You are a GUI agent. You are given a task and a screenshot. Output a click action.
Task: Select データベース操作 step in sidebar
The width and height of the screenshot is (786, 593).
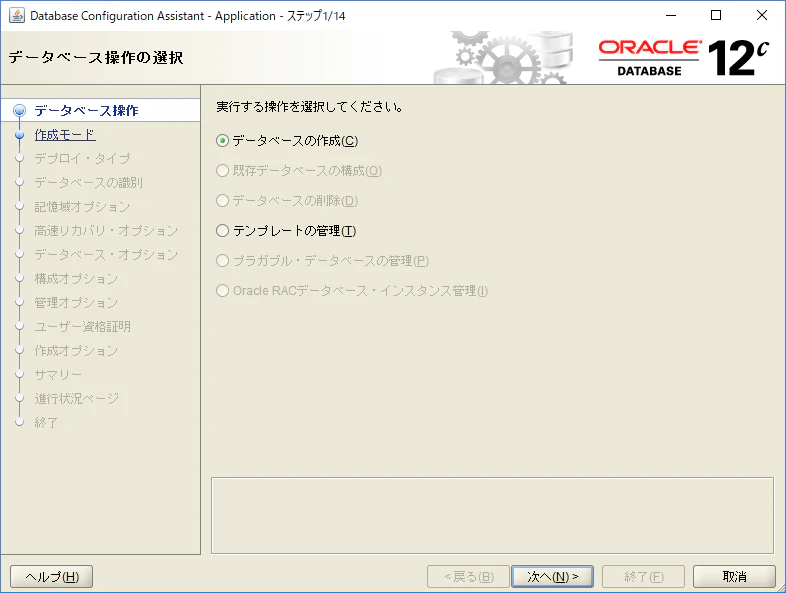[86, 110]
